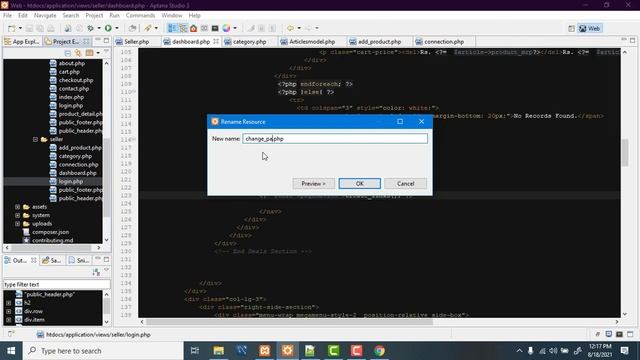The width and height of the screenshot is (640, 360).
Task: Click the Outline sort toolbar icon
Action: (x=96, y=272)
